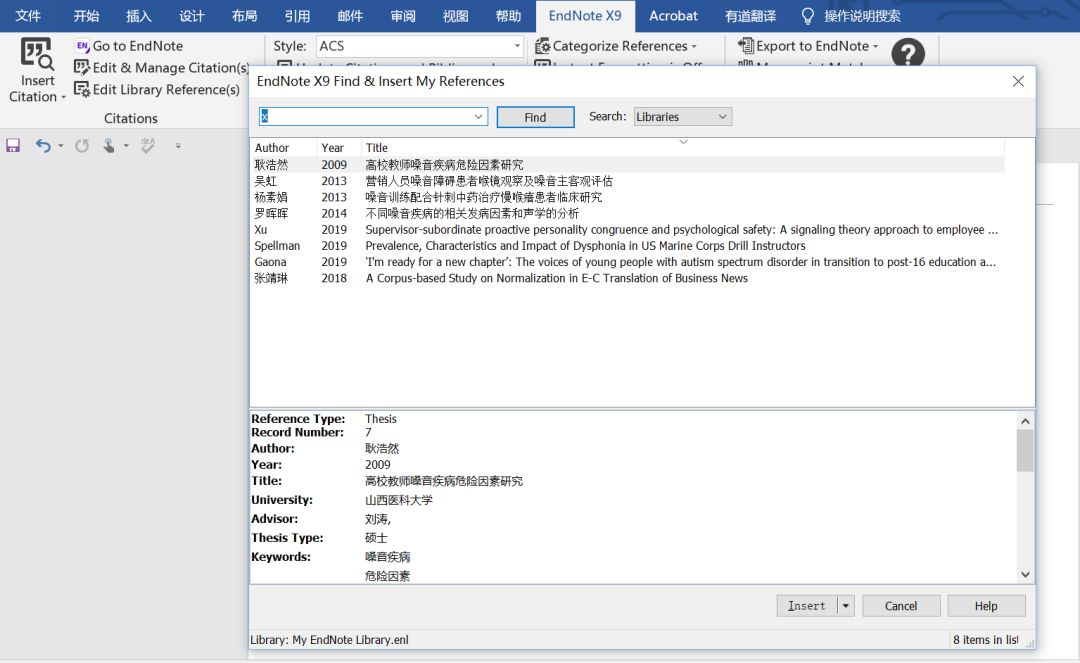Click in the search text field

pos(366,117)
